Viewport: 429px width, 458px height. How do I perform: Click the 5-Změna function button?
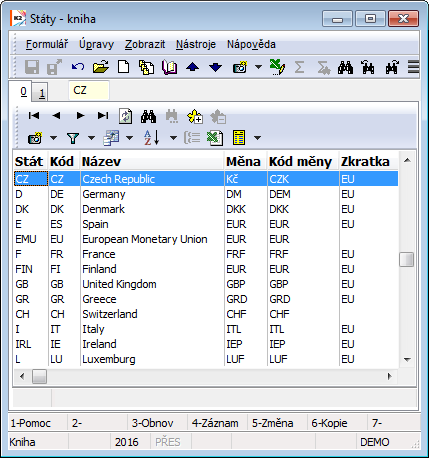[x=272, y=423]
